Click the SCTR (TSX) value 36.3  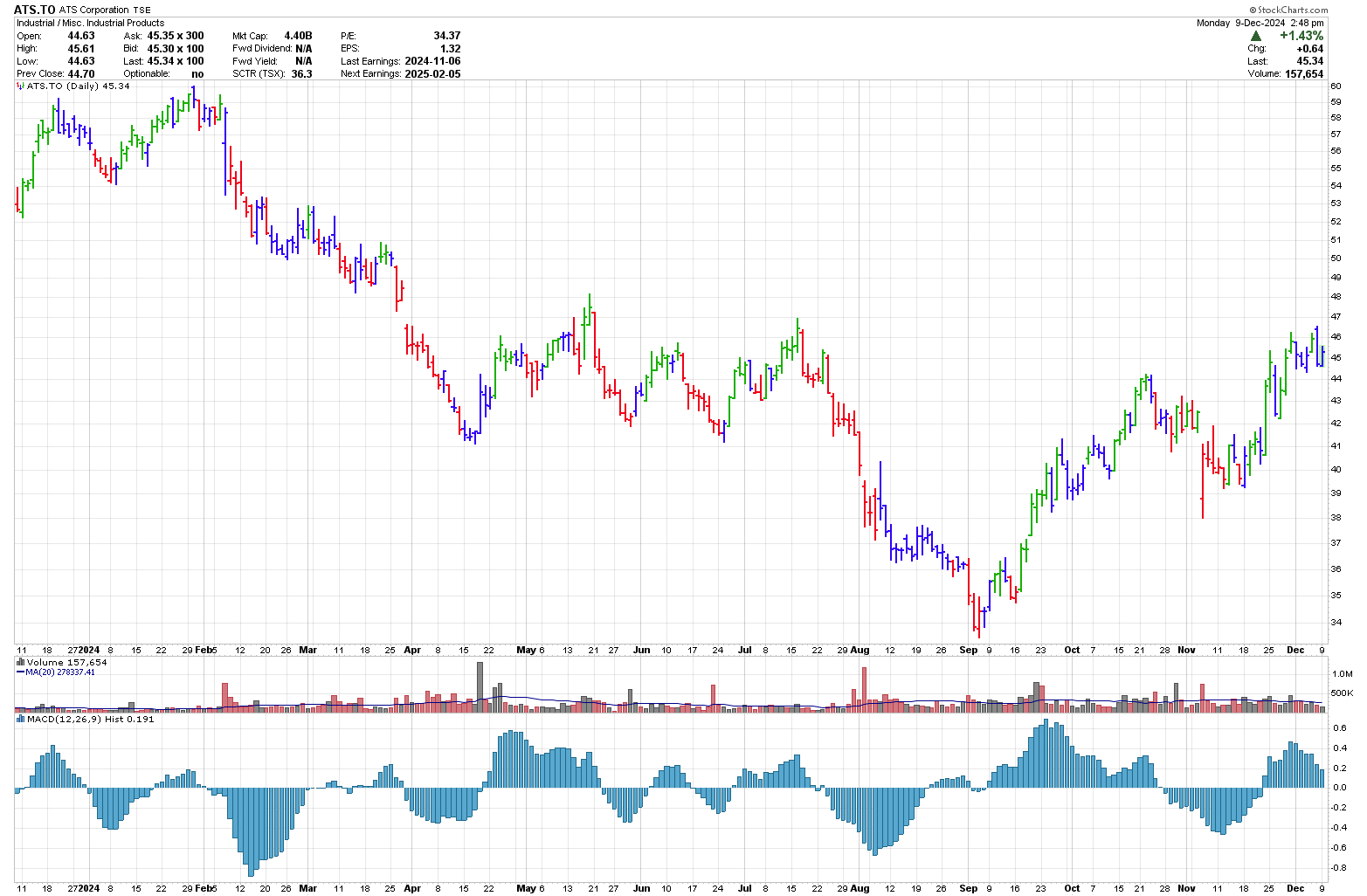tap(301, 74)
